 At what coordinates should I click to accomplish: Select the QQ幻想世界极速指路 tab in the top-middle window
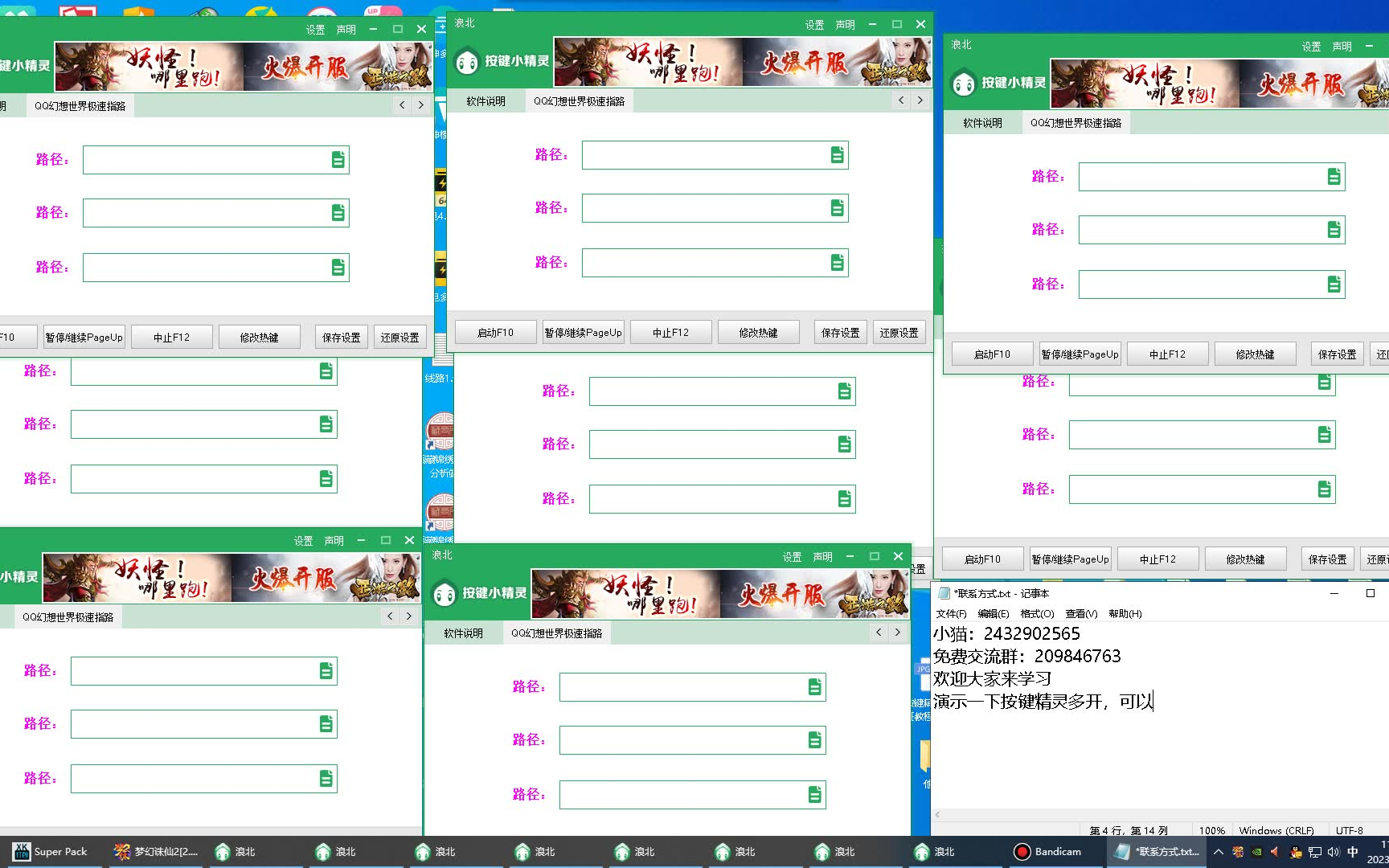click(x=580, y=101)
